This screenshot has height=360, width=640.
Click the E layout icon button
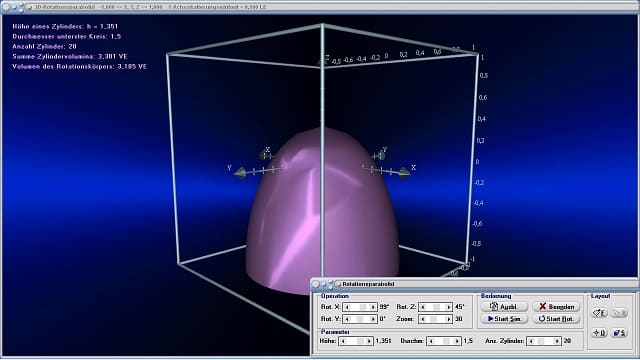pos(599,313)
